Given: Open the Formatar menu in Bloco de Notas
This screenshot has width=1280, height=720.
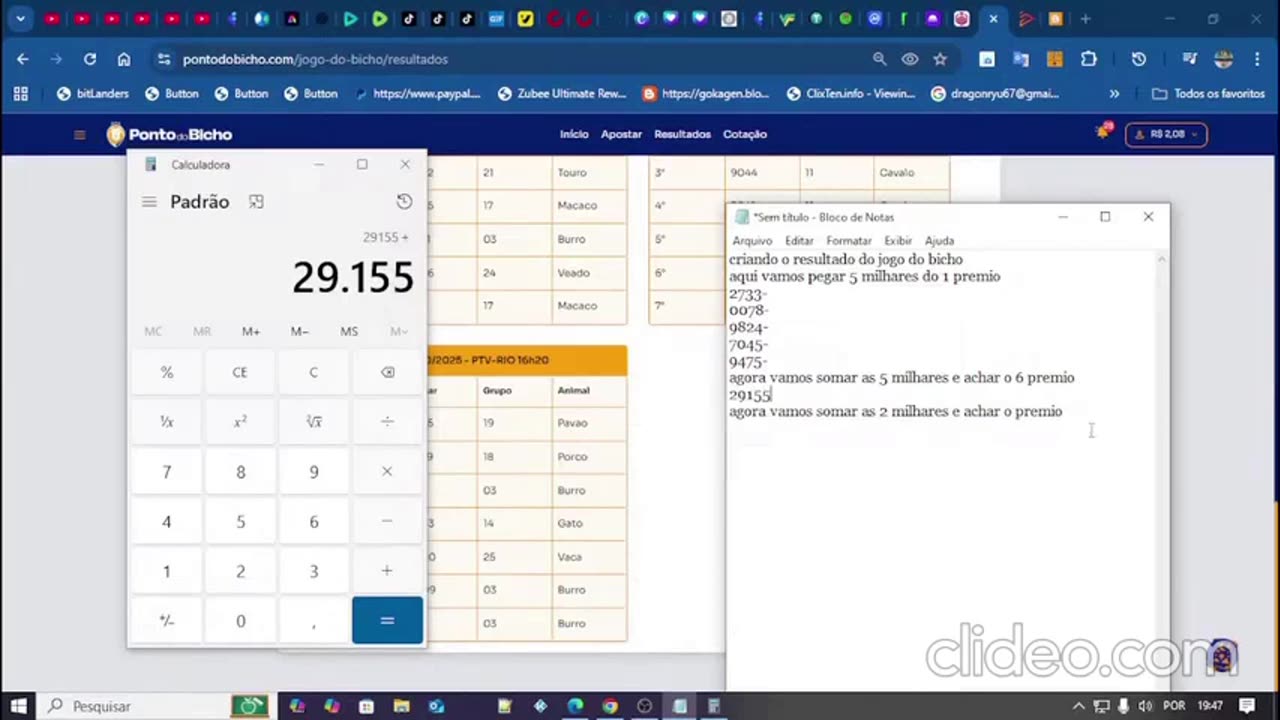Looking at the screenshot, I should tap(849, 240).
